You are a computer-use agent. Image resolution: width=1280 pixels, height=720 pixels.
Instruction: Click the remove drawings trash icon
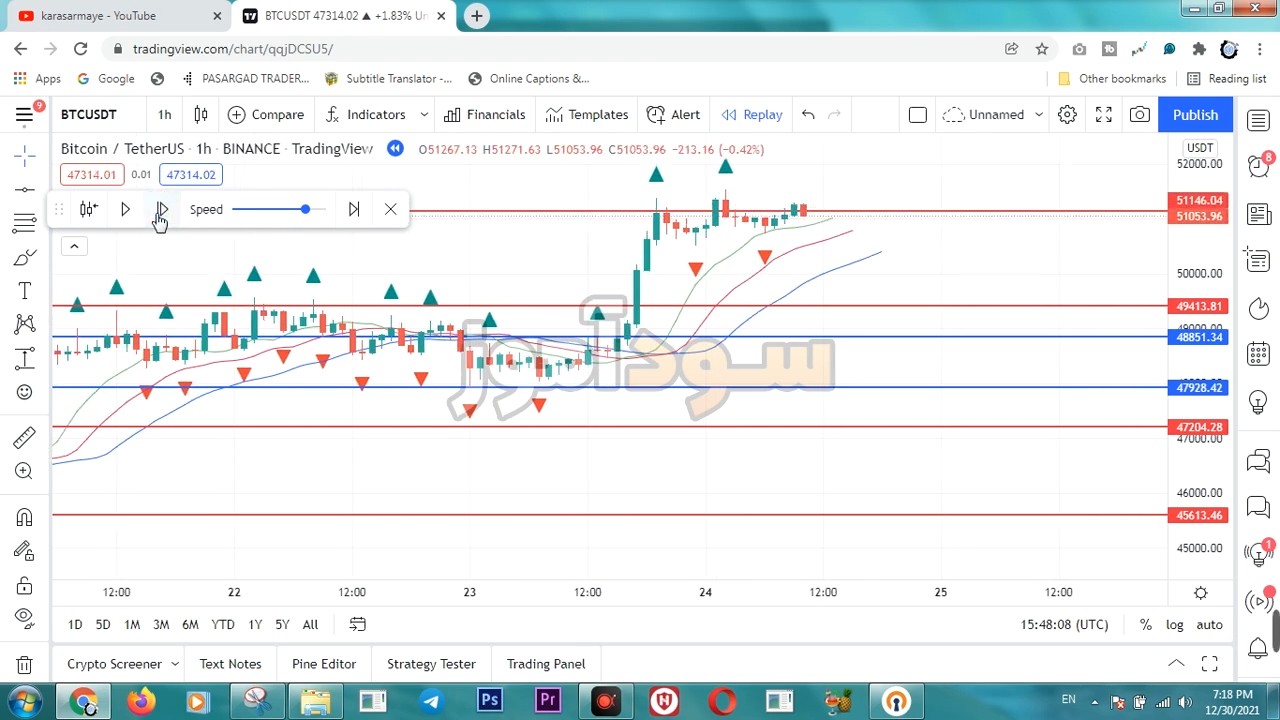[25, 665]
